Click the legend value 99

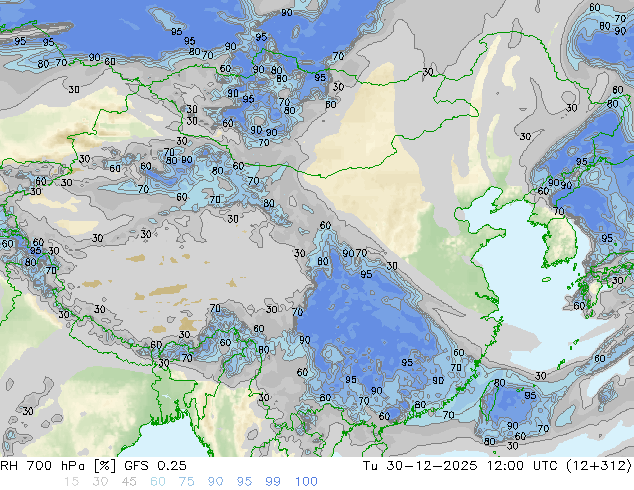point(273,482)
